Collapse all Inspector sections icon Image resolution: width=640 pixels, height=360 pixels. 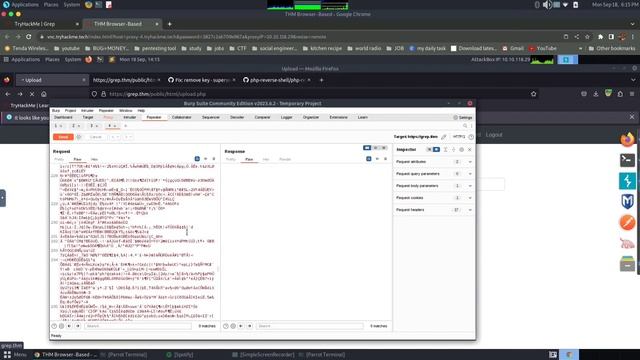click(x=453, y=150)
